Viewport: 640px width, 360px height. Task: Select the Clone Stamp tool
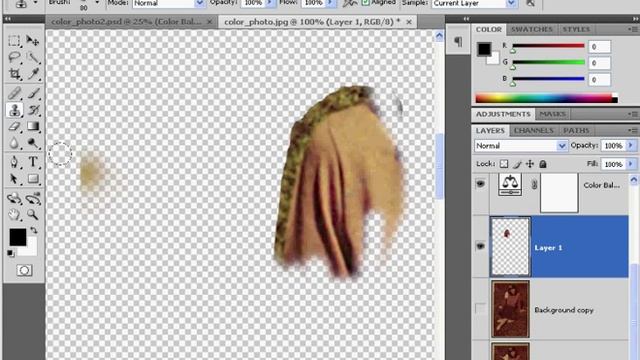point(14,110)
